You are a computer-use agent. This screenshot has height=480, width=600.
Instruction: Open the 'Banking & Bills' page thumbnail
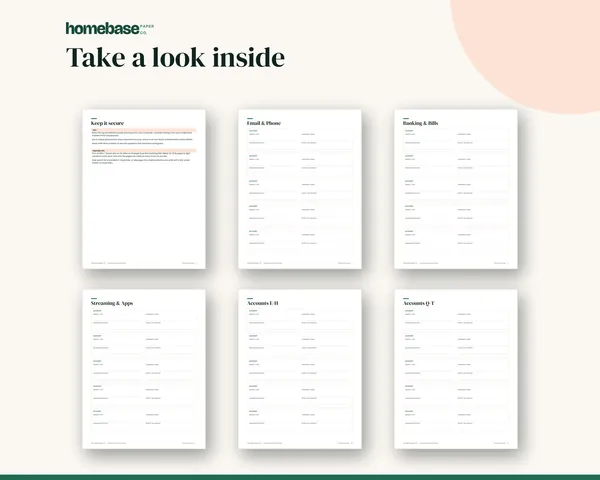click(x=456, y=189)
